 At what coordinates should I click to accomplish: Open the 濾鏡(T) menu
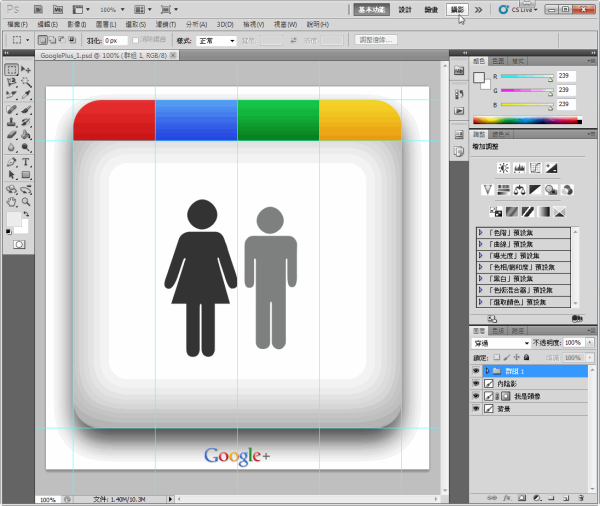(168, 23)
